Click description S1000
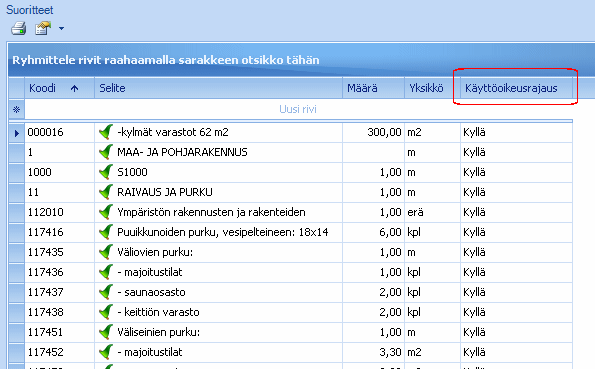Image resolution: width=595 pixels, height=369 pixels. (x=132, y=172)
